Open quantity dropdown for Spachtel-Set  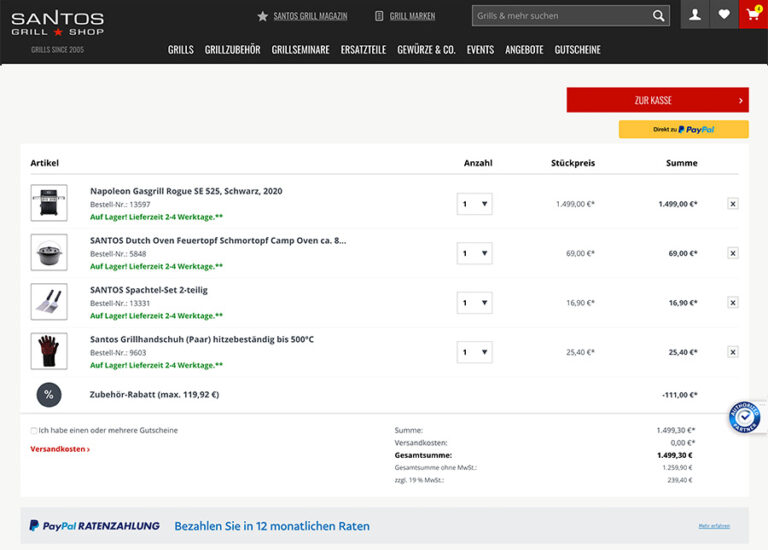point(475,303)
